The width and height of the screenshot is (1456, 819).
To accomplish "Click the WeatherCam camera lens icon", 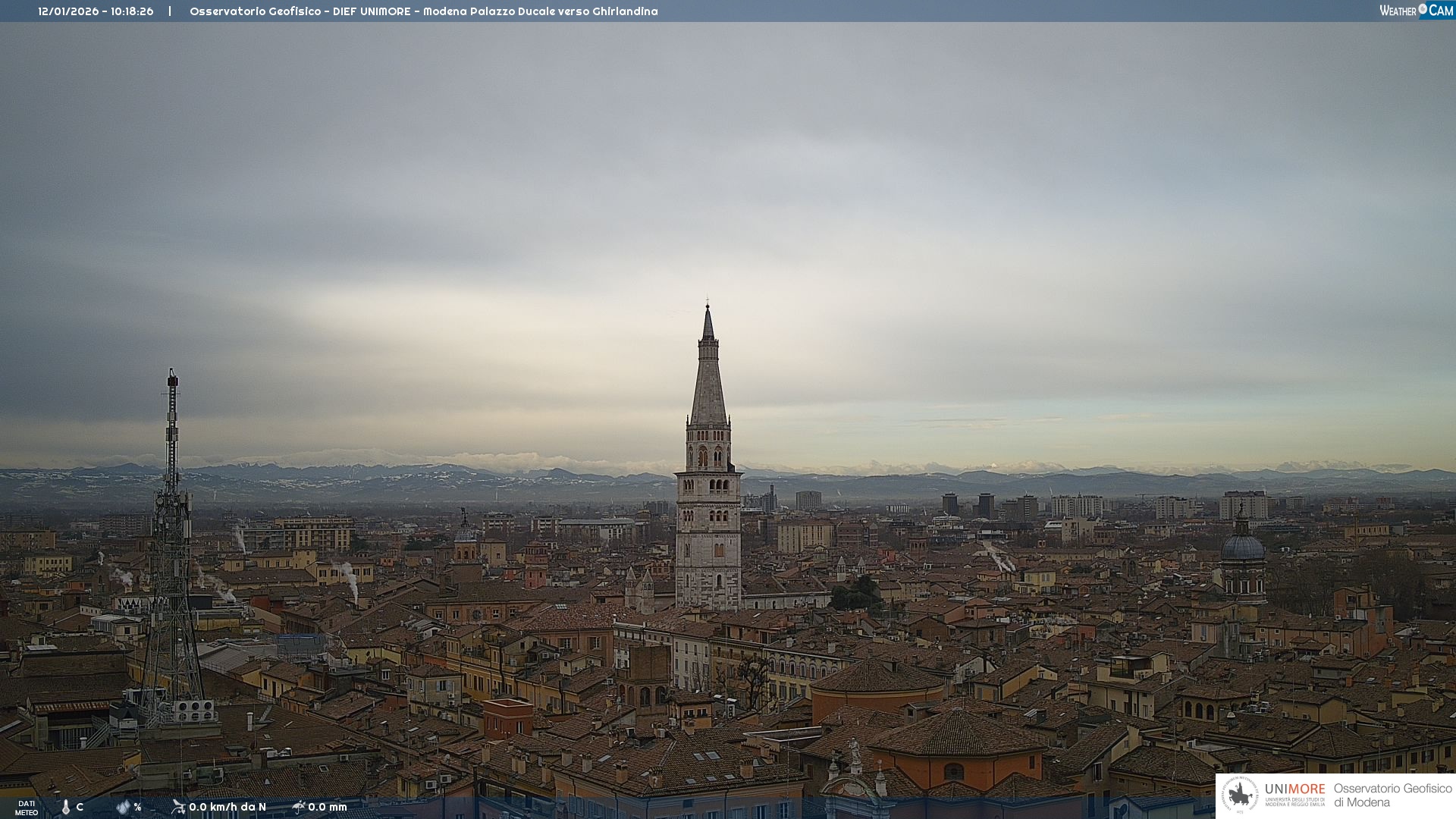I will click(1423, 9).
